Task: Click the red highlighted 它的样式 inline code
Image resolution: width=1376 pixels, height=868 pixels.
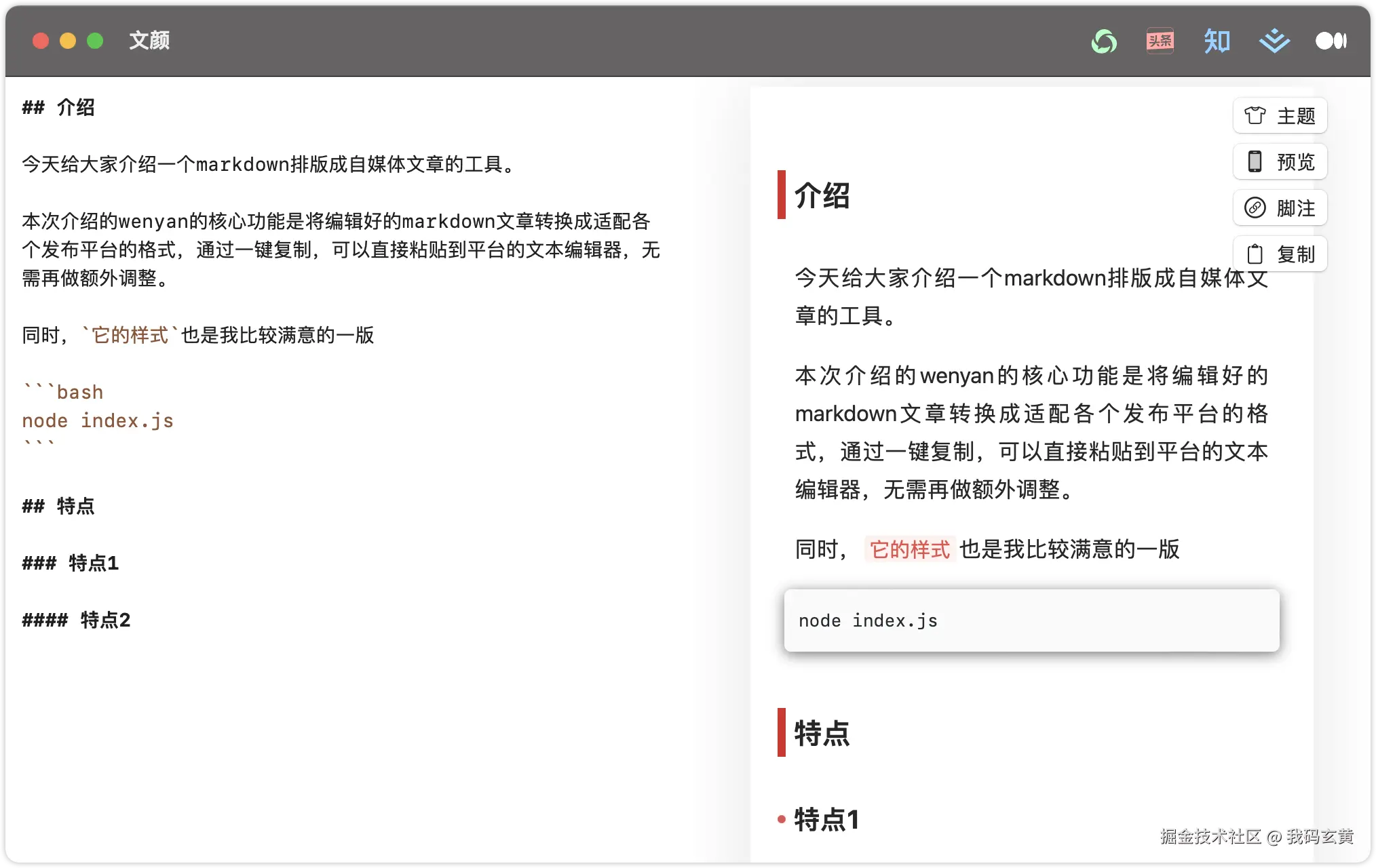Action: pos(910,549)
